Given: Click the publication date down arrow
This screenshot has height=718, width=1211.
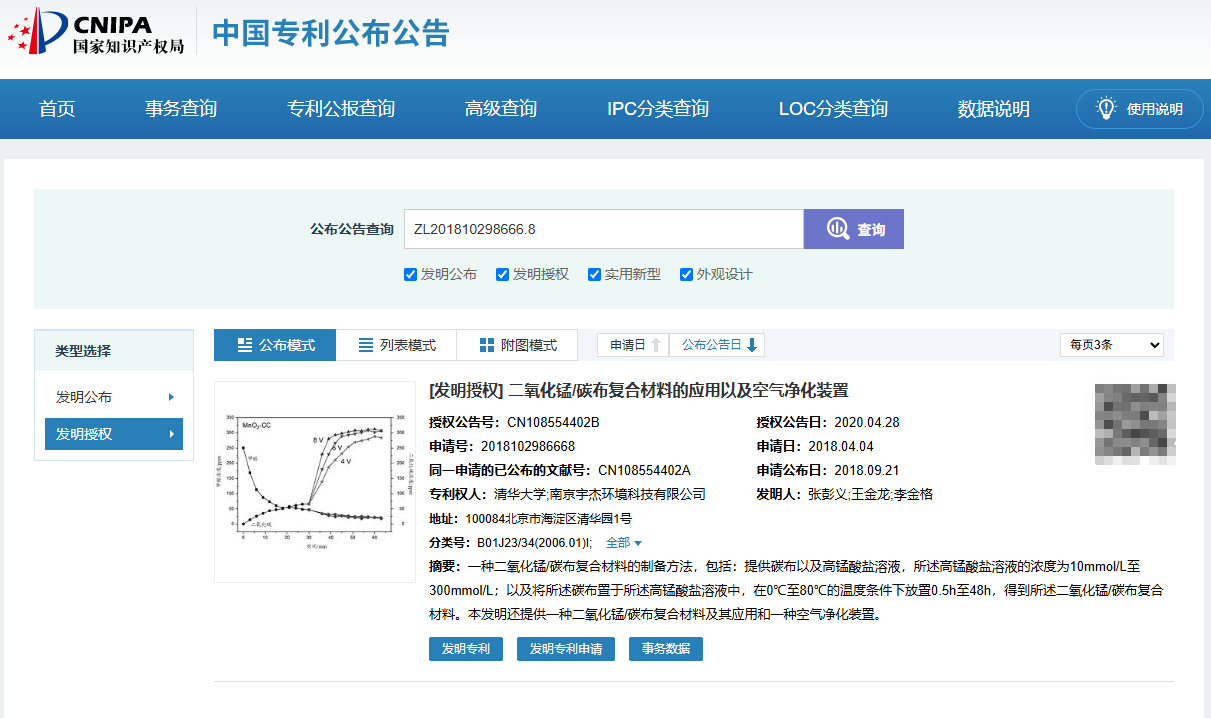Looking at the screenshot, I should (x=752, y=345).
